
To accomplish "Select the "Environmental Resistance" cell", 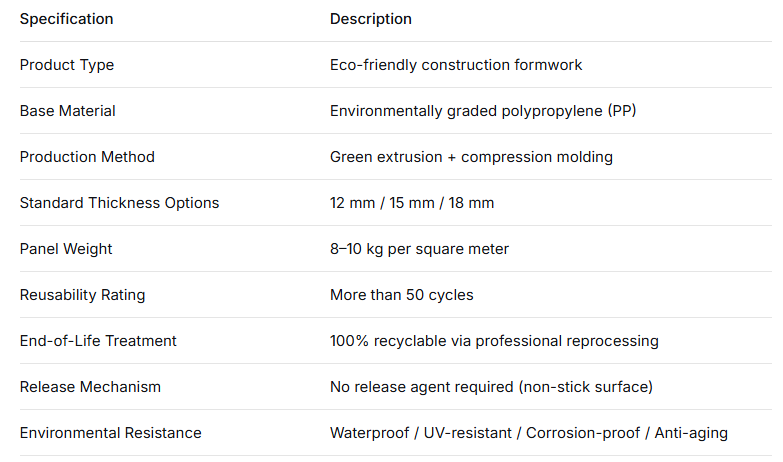I will pyautogui.click(x=110, y=433).
